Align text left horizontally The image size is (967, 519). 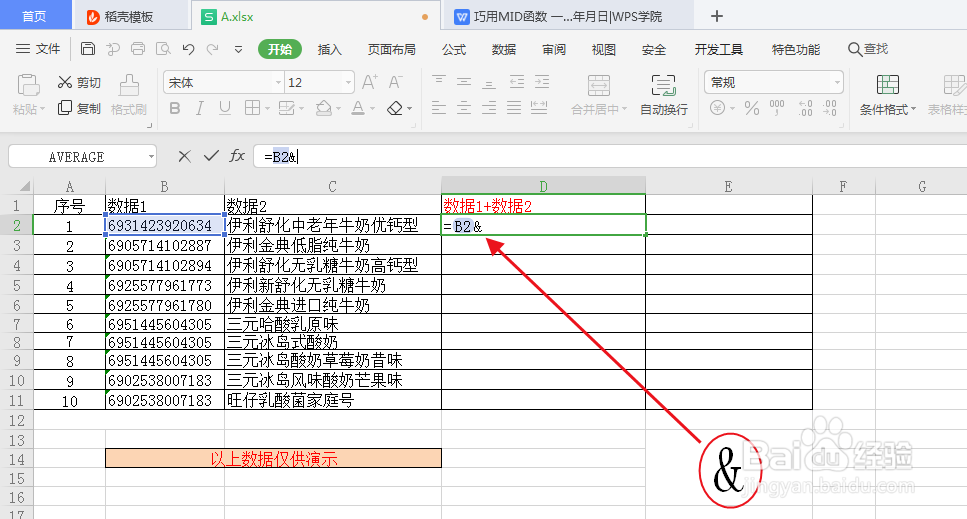click(x=439, y=108)
